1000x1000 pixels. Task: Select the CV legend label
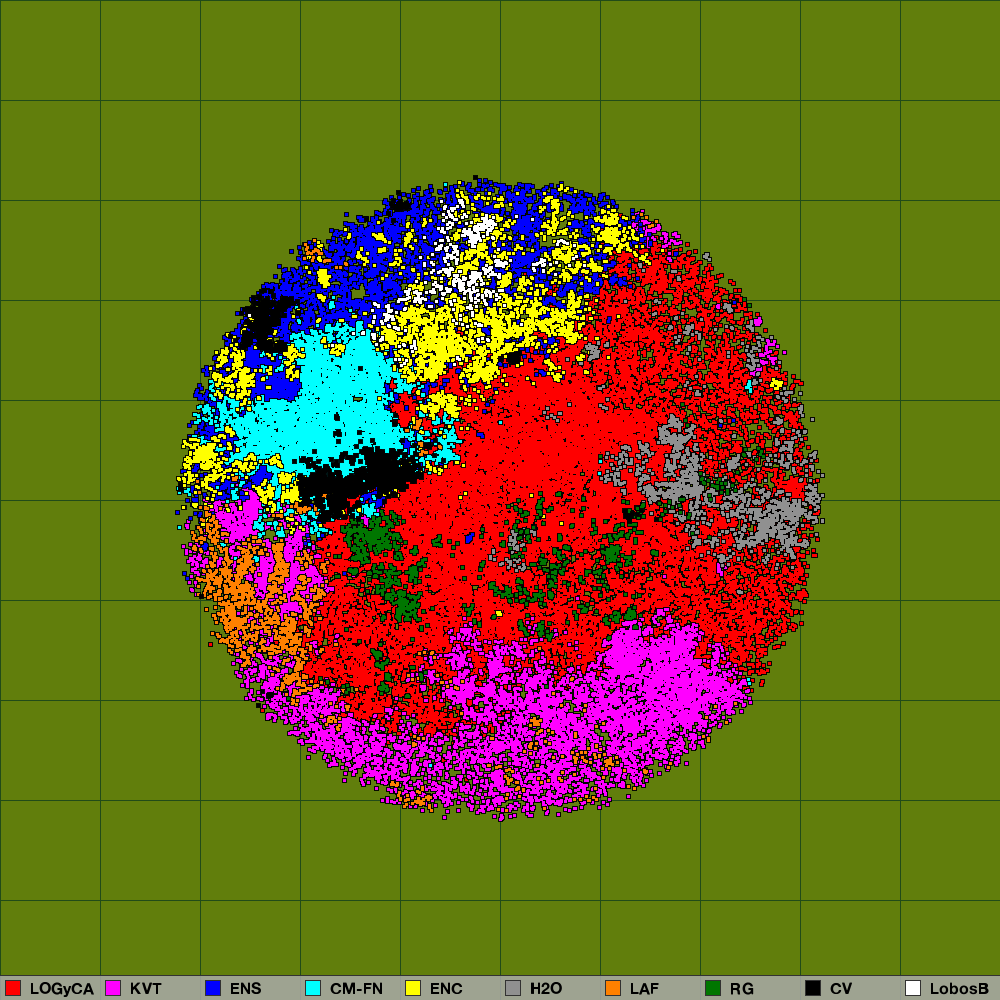click(841, 989)
